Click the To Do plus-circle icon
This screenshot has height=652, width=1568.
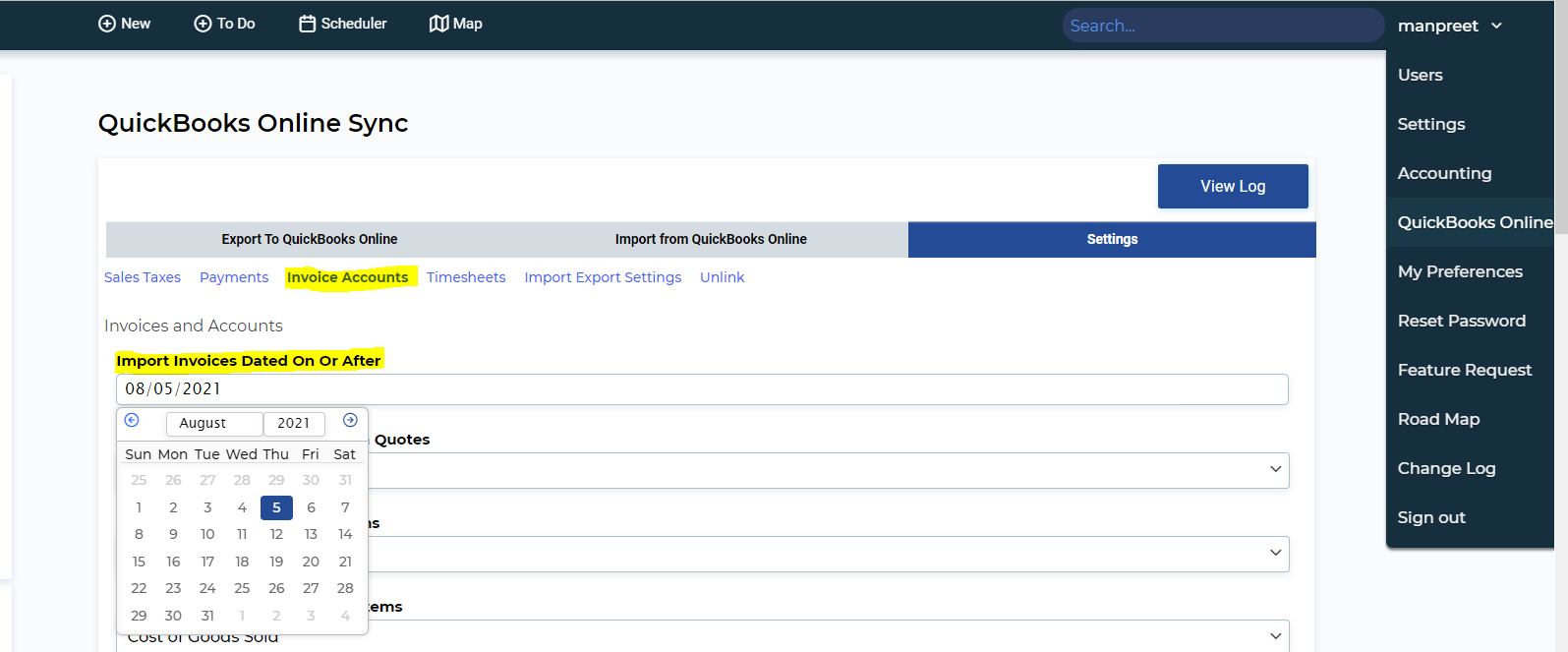point(203,24)
